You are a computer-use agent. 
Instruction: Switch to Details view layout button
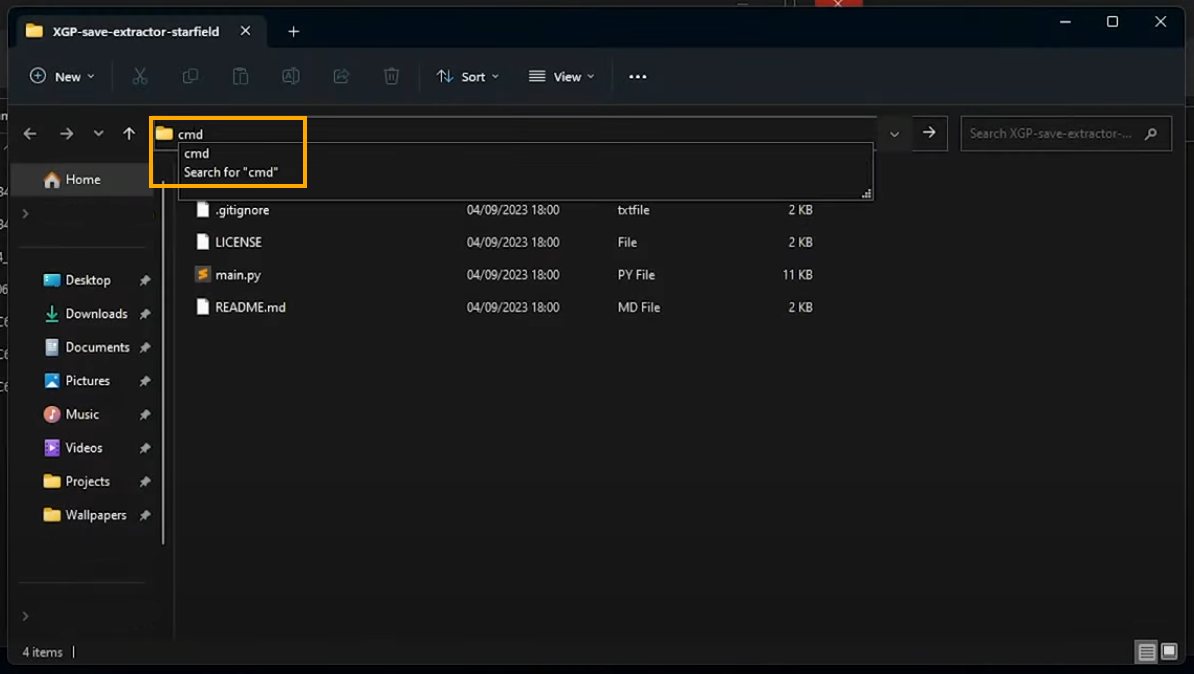coord(1146,652)
